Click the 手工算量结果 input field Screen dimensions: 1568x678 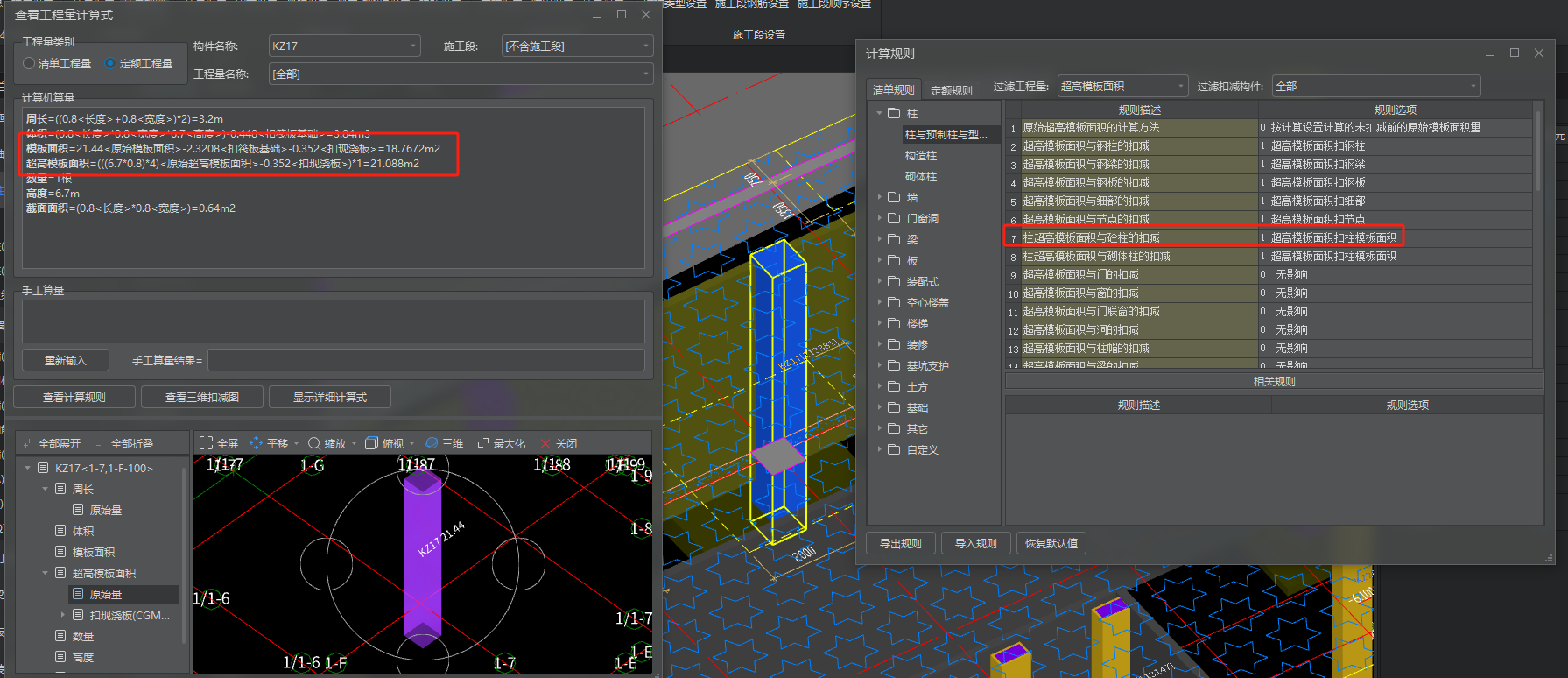[426, 360]
